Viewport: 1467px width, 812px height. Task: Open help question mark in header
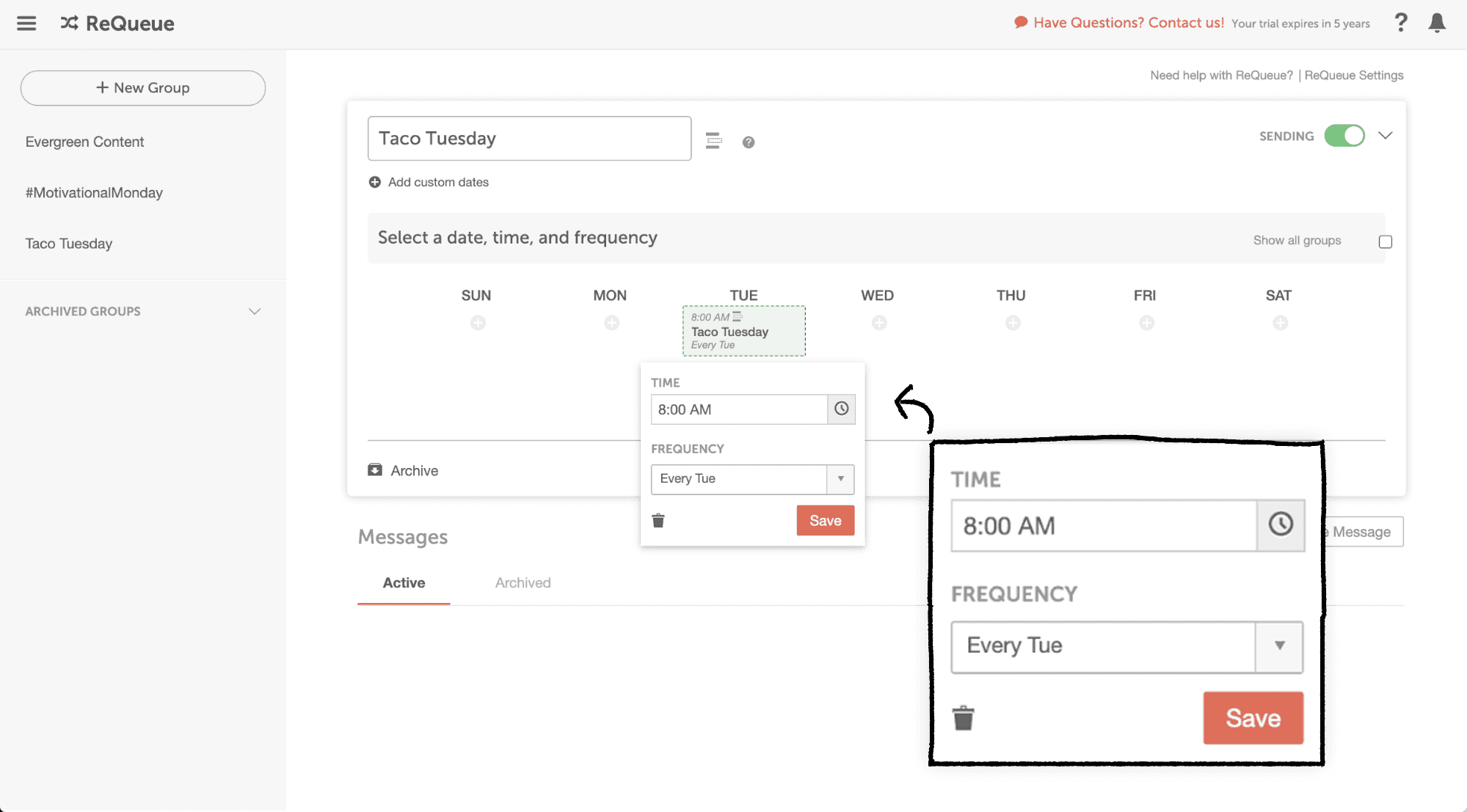[x=1400, y=23]
